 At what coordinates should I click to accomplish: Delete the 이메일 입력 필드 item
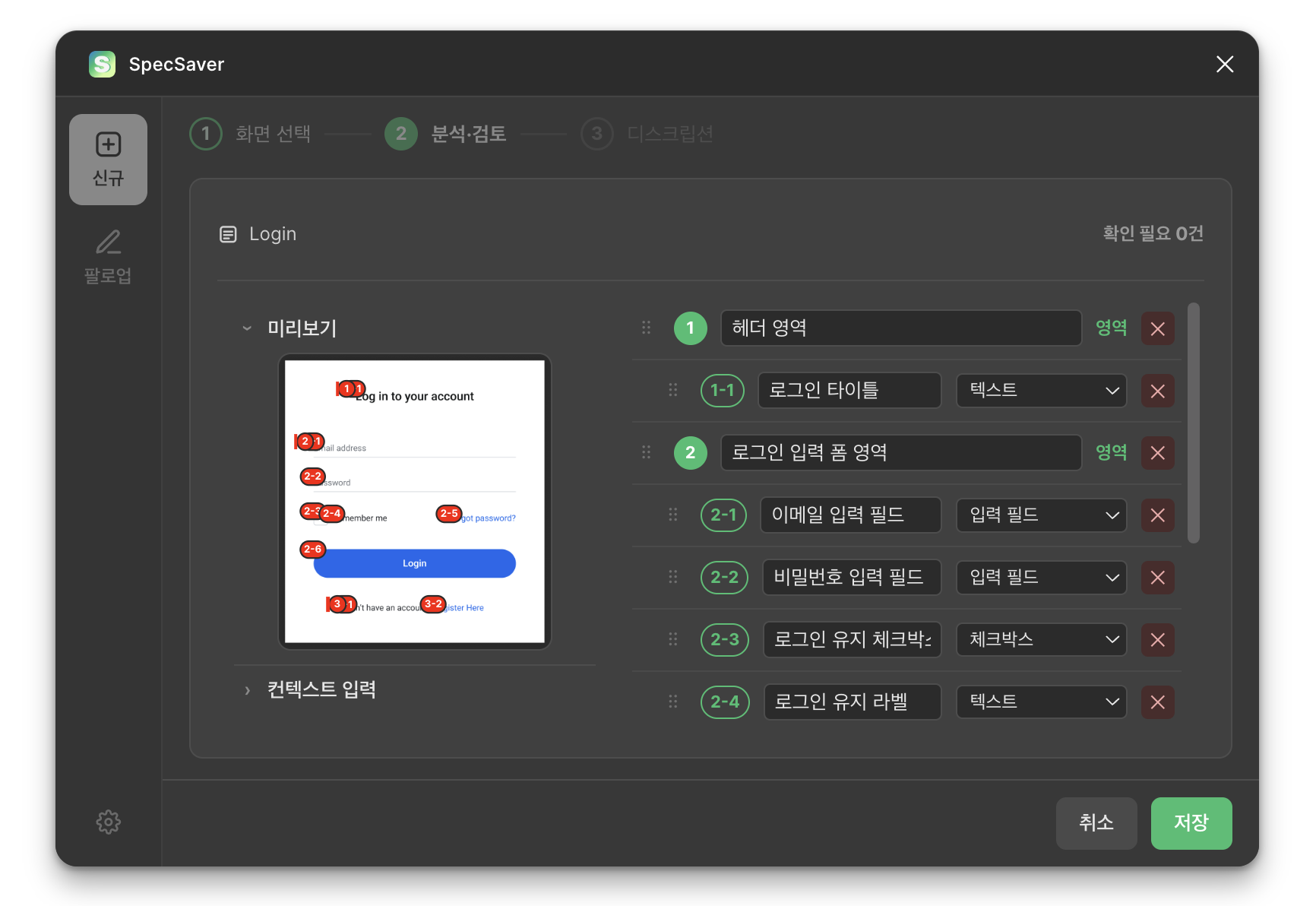pyautogui.click(x=1158, y=515)
